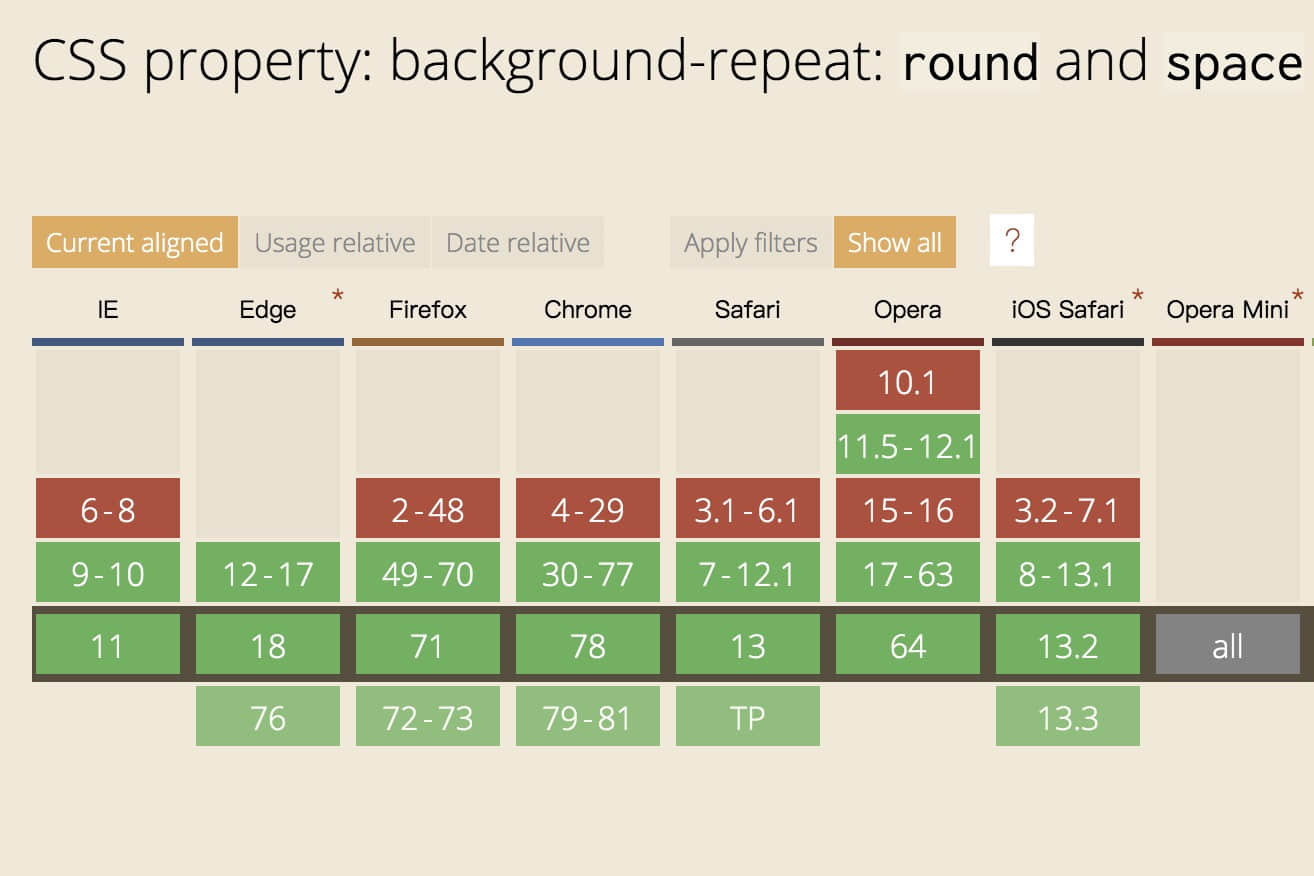Click the Chrome 78 current version cell
The image size is (1314, 876).
pyautogui.click(x=588, y=644)
